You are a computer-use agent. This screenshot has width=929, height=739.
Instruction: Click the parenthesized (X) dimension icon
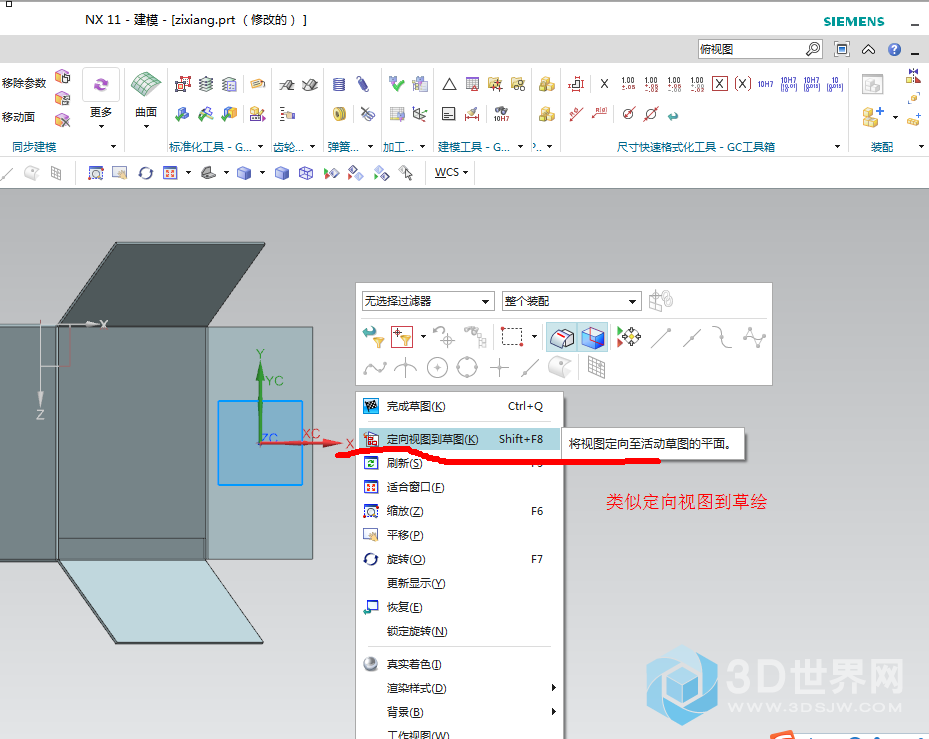click(742, 84)
